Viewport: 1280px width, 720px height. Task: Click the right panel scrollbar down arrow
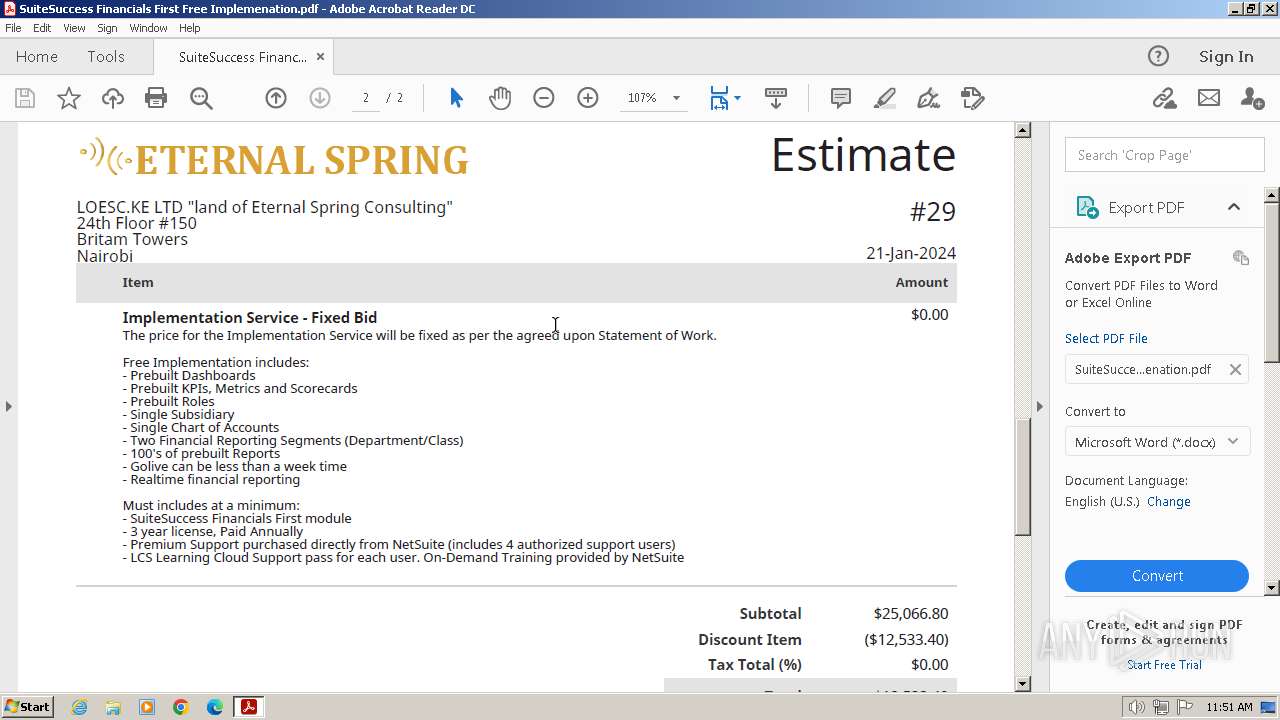[x=1272, y=588]
